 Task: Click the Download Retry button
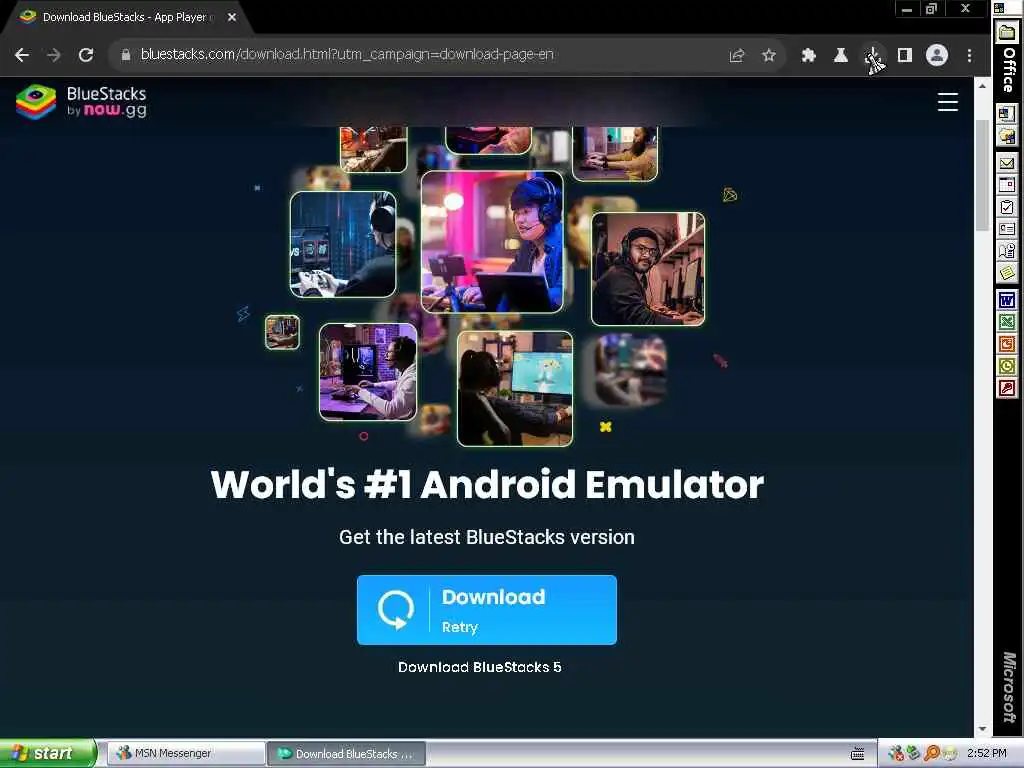click(x=487, y=610)
